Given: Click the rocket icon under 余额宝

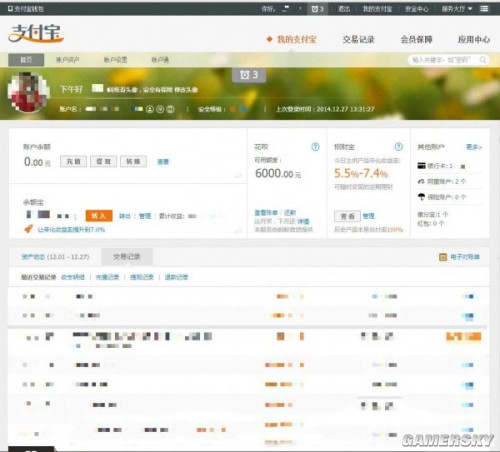Looking at the screenshot, I should pos(29,229).
